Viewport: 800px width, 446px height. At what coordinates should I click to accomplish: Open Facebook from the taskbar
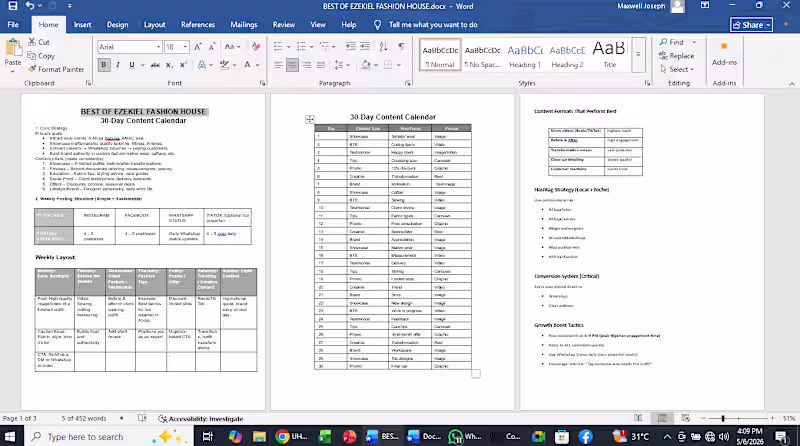point(586,436)
